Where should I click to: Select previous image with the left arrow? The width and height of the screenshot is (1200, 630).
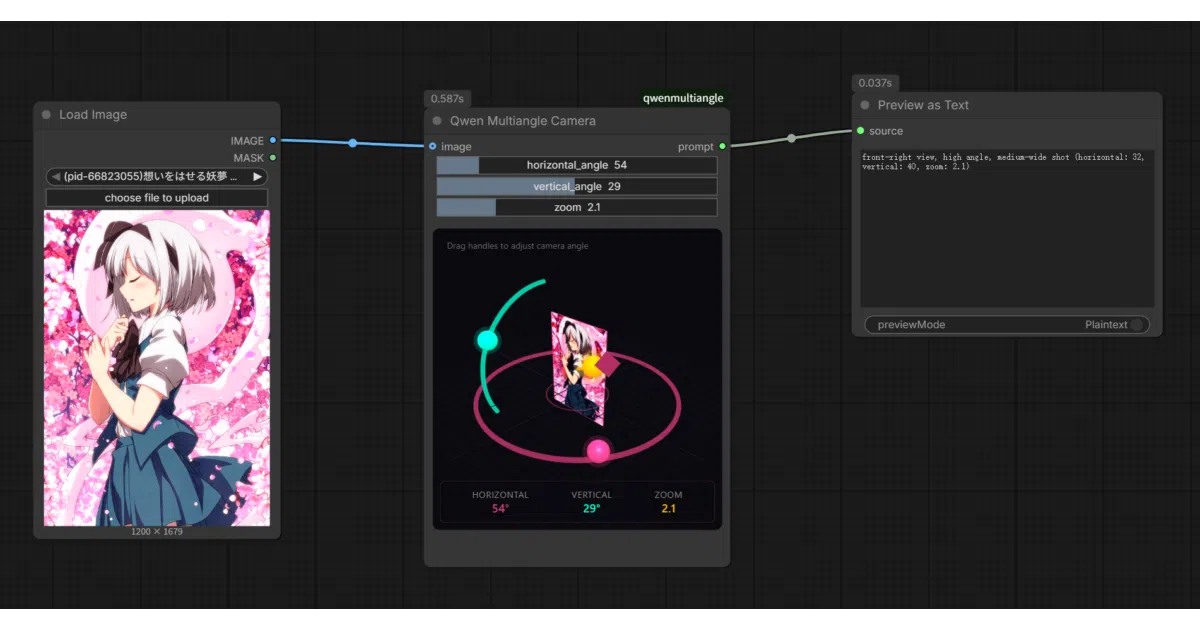[55, 177]
